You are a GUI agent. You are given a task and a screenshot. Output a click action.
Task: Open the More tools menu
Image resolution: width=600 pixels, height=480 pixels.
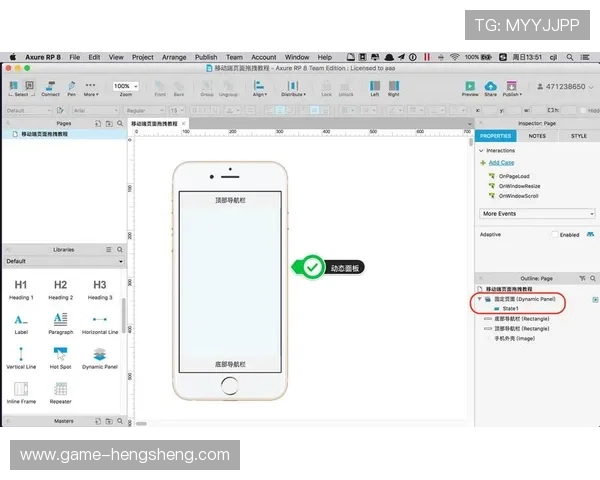click(x=91, y=89)
